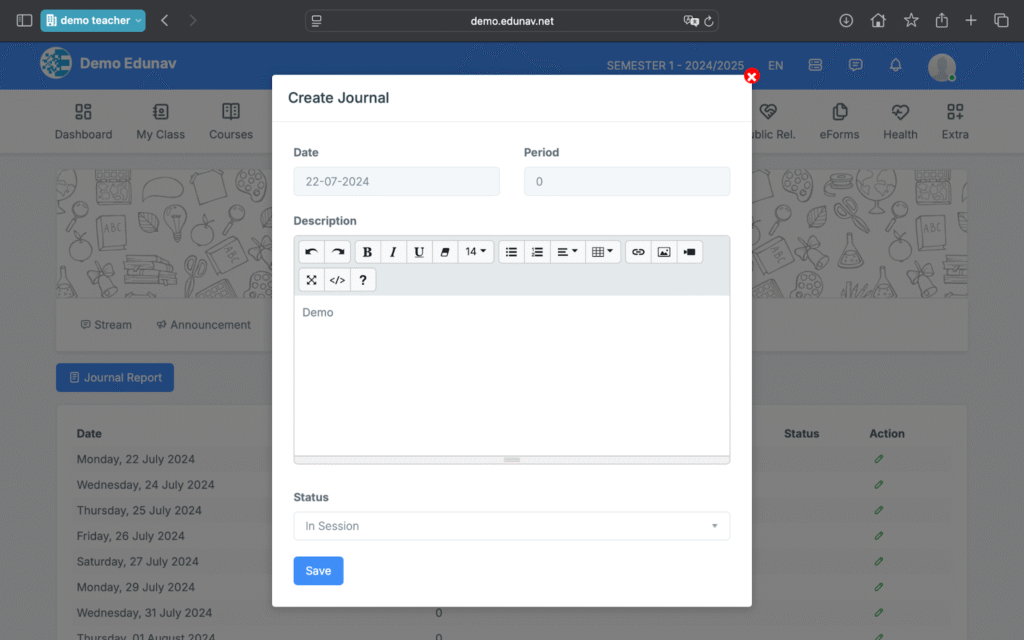
Task: Click the Safari back navigation arrow
Action: 164,20
